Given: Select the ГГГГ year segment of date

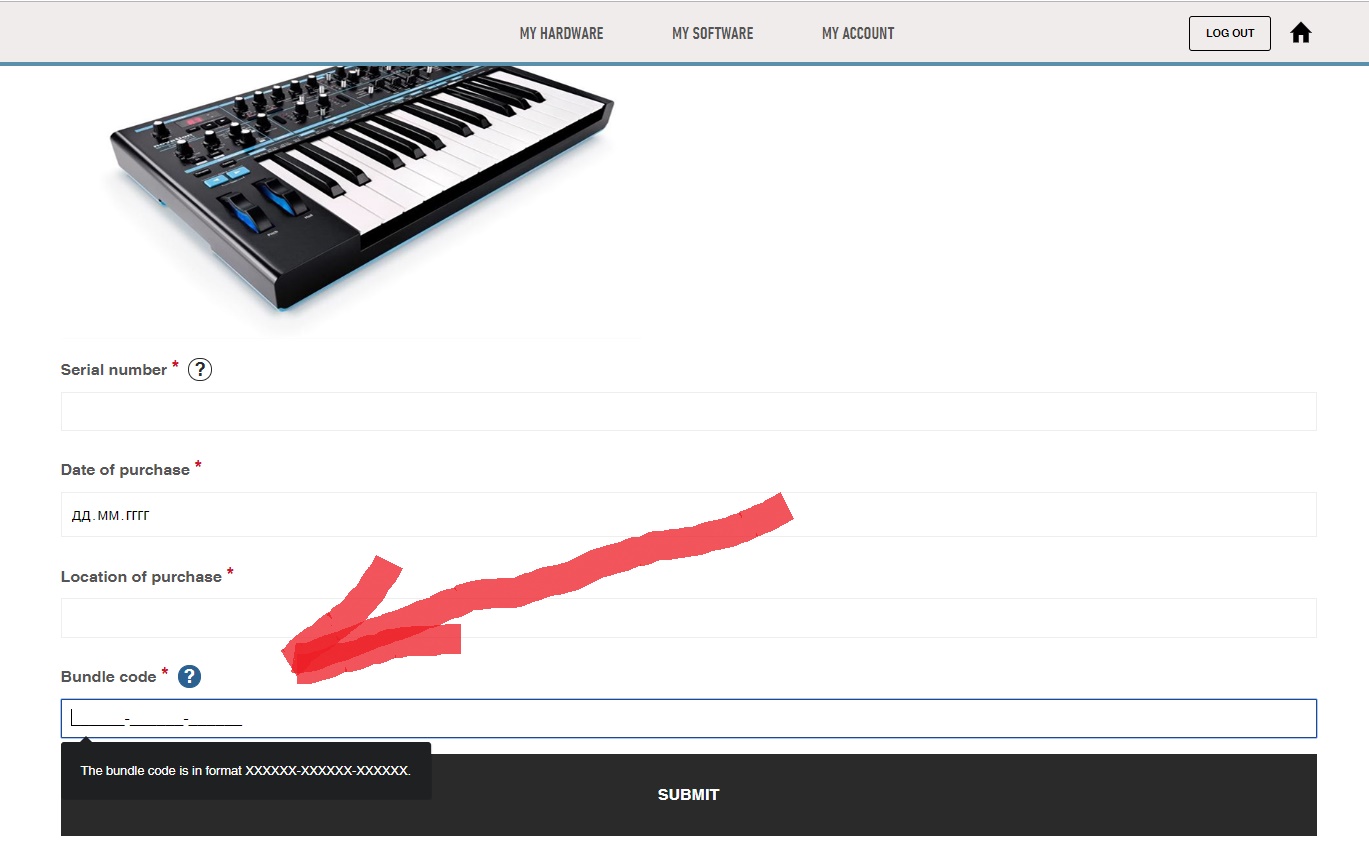Looking at the screenshot, I should tap(138, 516).
